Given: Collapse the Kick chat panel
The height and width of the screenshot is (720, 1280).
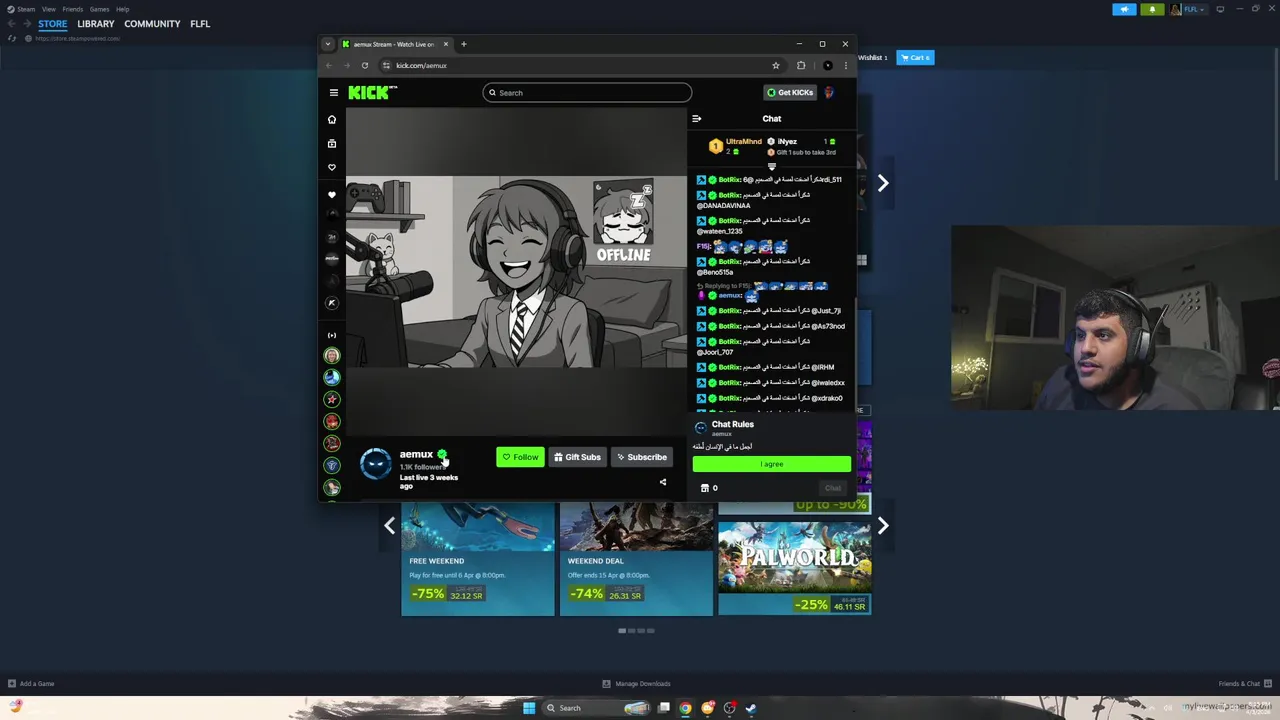Looking at the screenshot, I should coord(697,118).
